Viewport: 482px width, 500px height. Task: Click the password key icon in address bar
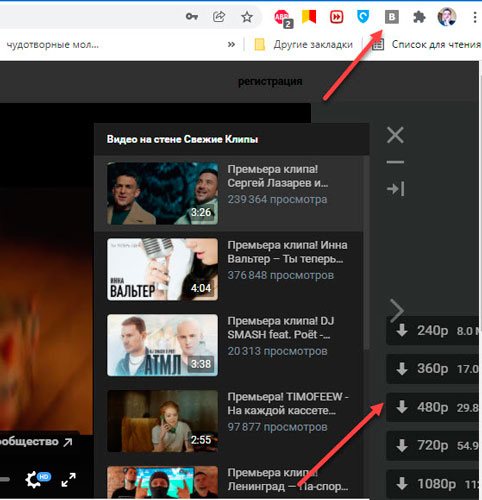click(192, 16)
